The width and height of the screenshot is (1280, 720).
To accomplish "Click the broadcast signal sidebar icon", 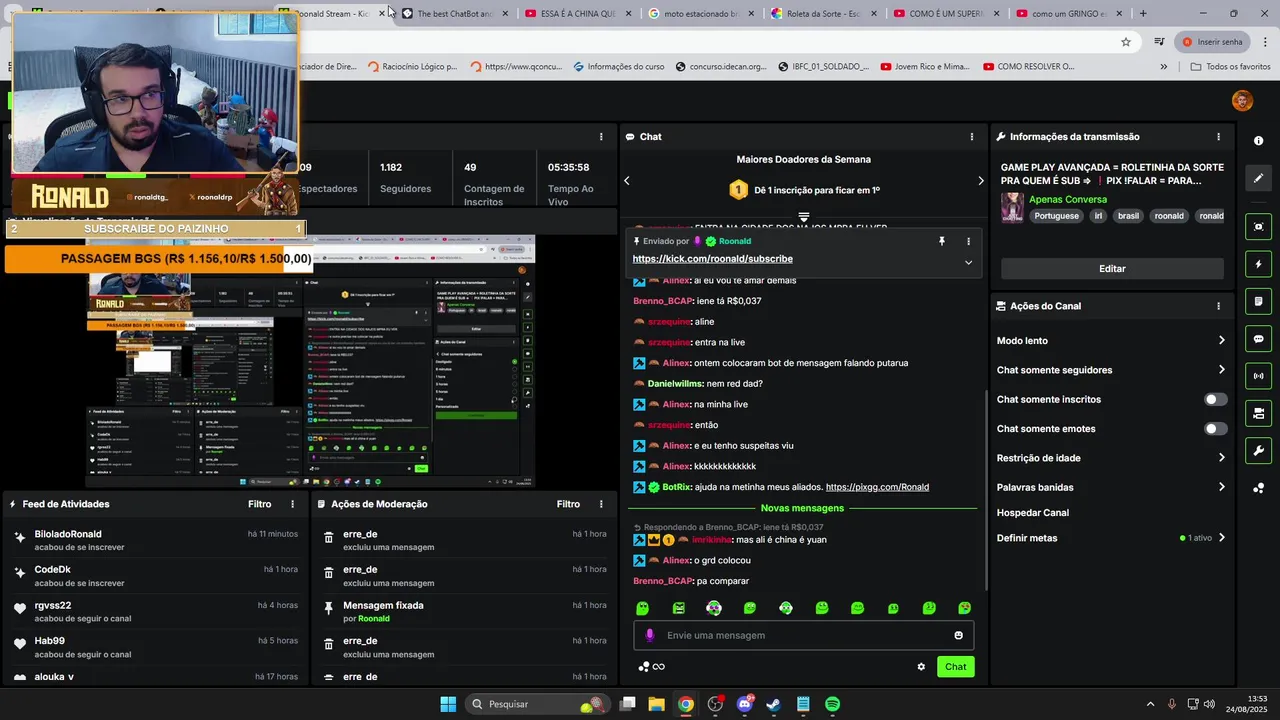I will 1258,376.
